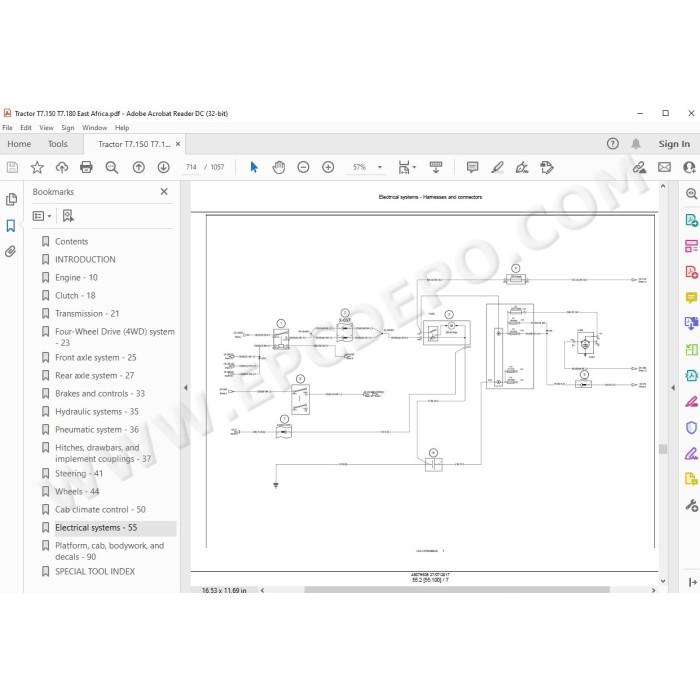Screen dimensions: 700x700
Task: Open the Contents bookmark
Action: click(71, 242)
